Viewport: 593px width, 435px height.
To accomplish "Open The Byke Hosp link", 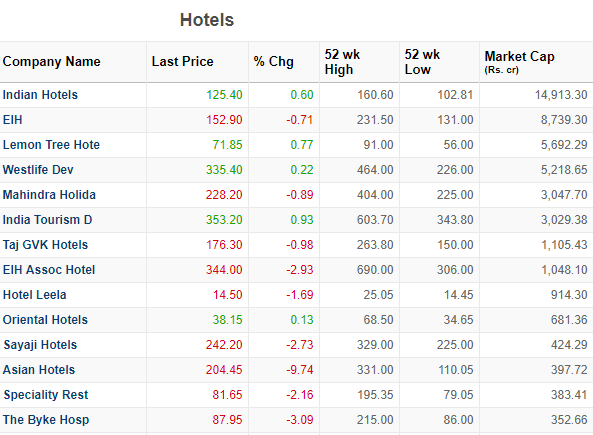I will tap(46, 419).
